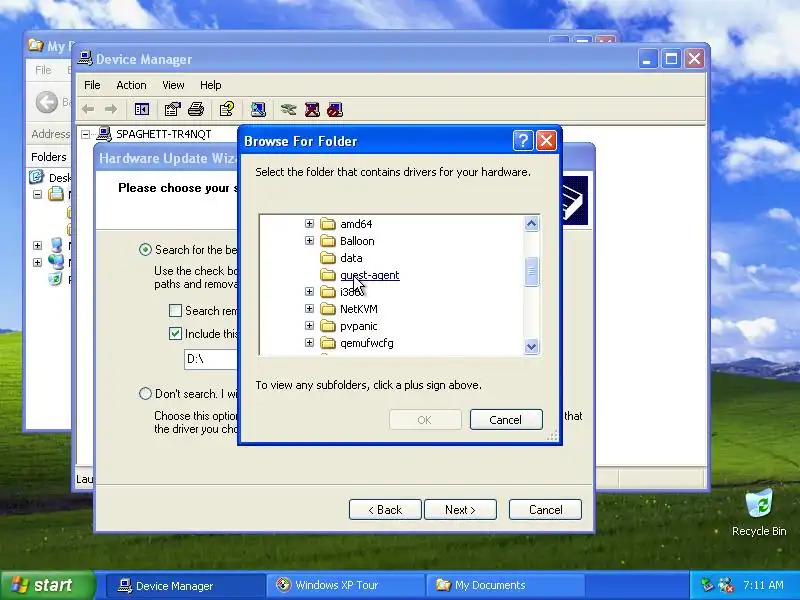The width and height of the screenshot is (800, 600).
Task: Click the pvpanic folder icon
Action: (328, 326)
